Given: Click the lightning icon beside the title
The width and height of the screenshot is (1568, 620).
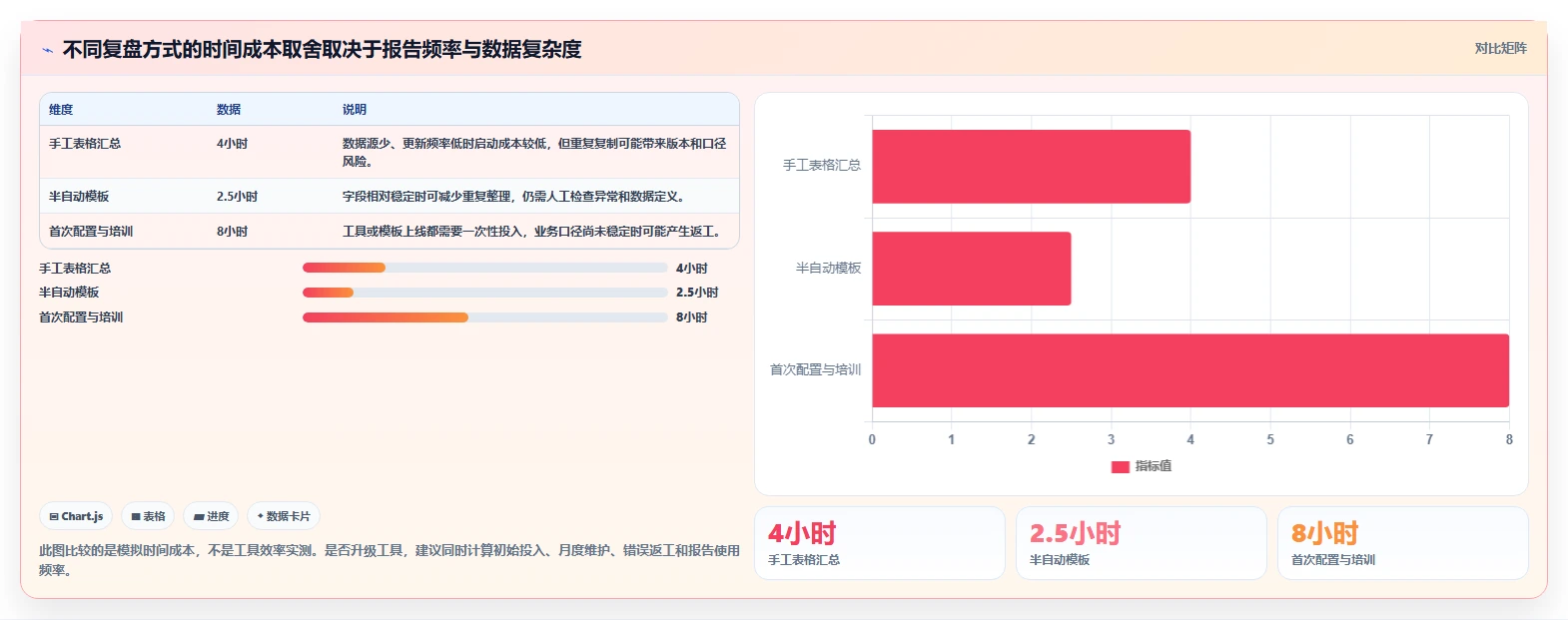Looking at the screenshot, I should [47, 50].
